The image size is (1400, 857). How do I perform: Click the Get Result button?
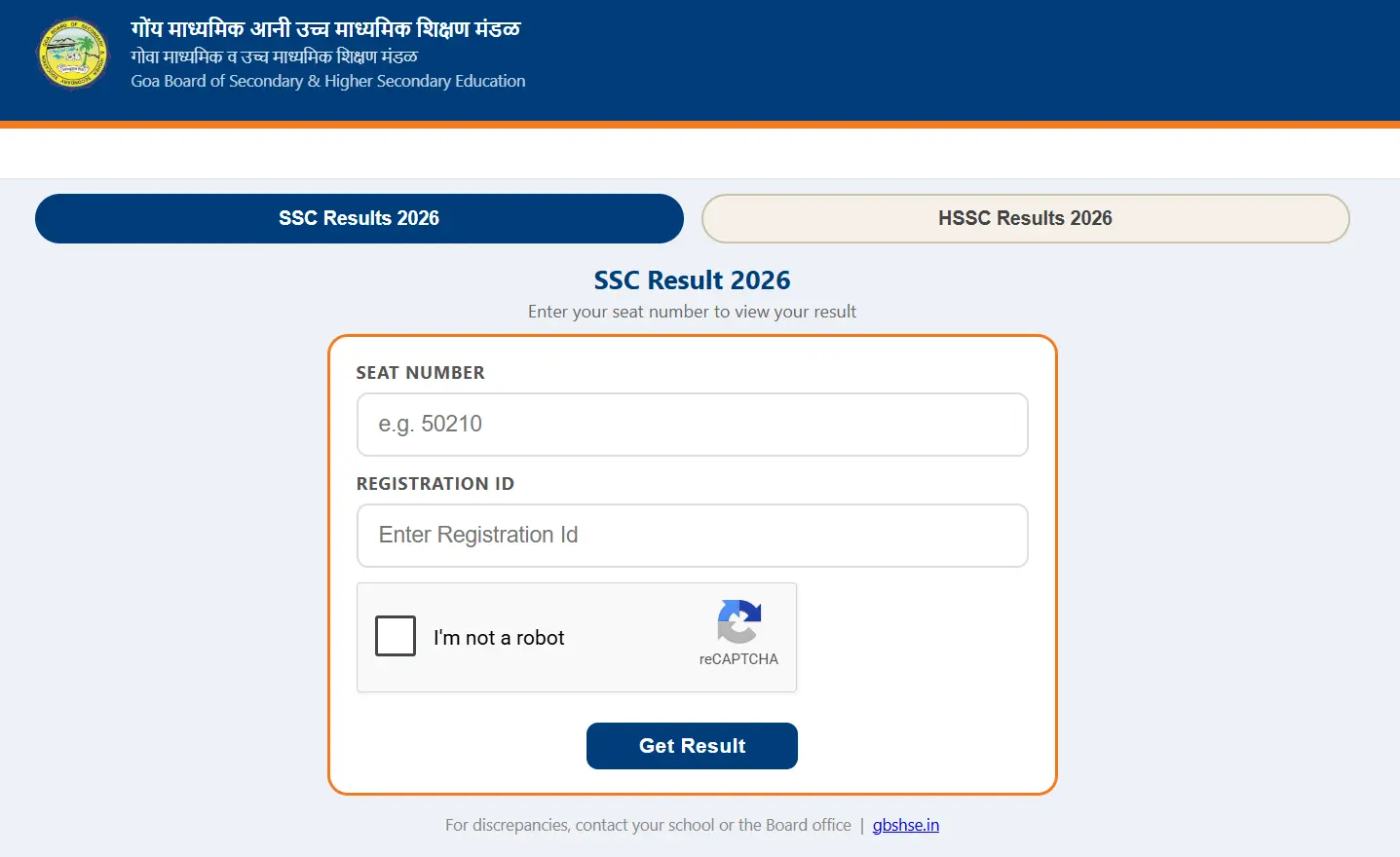coord(692,745)
